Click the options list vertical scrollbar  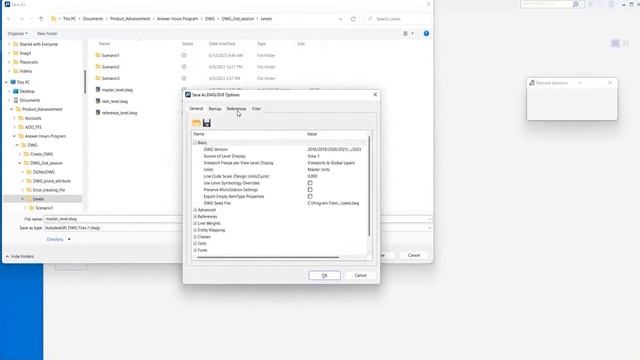[x=369, y=186]
